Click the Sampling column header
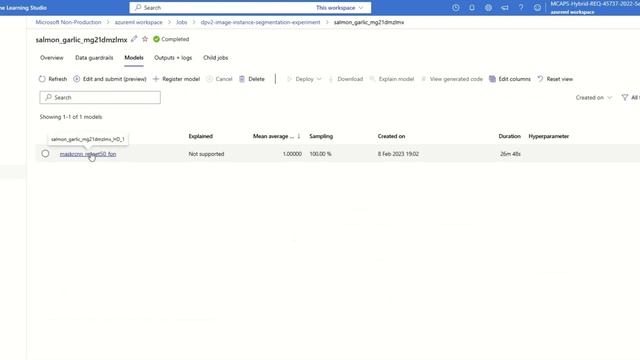This screenshot has height=360, width=640. click(321, 136)
